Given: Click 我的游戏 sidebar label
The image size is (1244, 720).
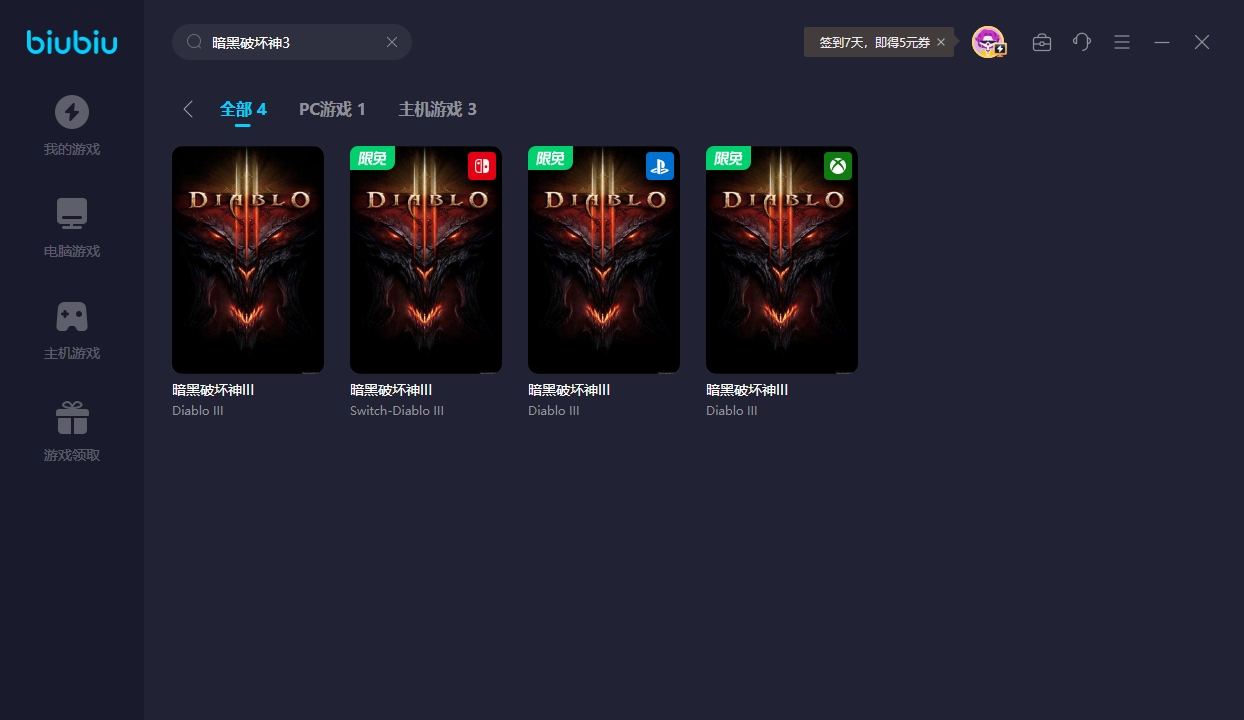Looking at the screenshot, I should point(72,150).
